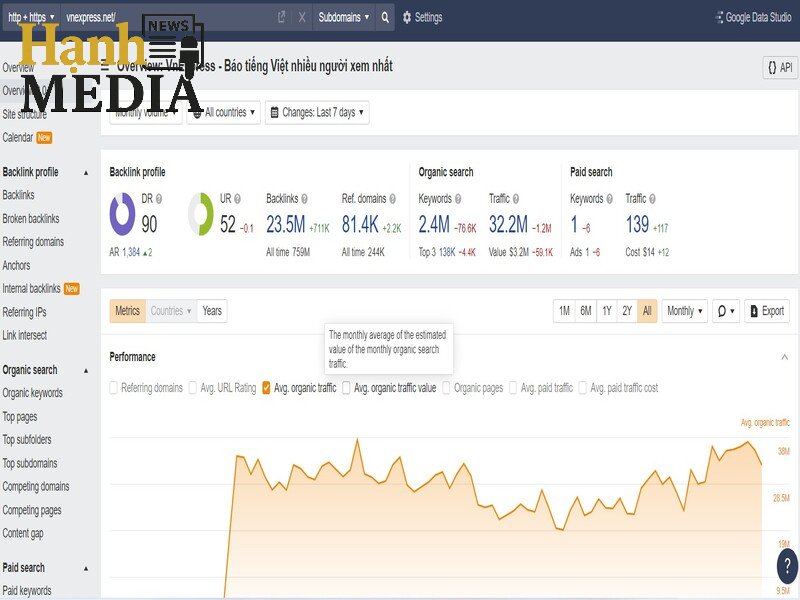Set chart range to 2Y

pos(627,311)
